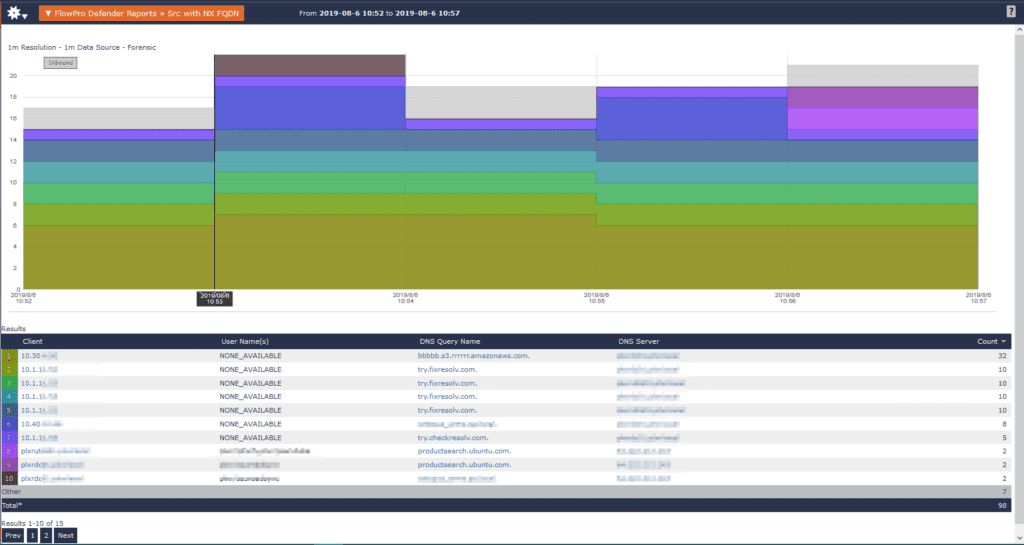Sort by the DNS Query Name column header

[450, 341]
